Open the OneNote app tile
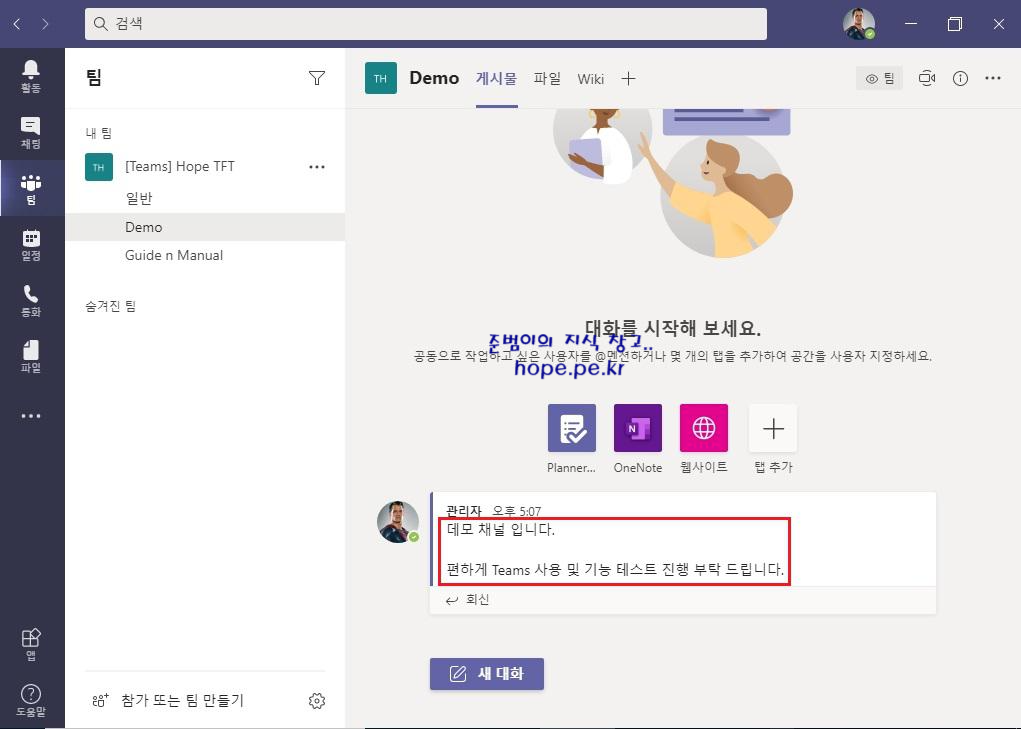The image size is (1021, 729). tap(638, 428)
